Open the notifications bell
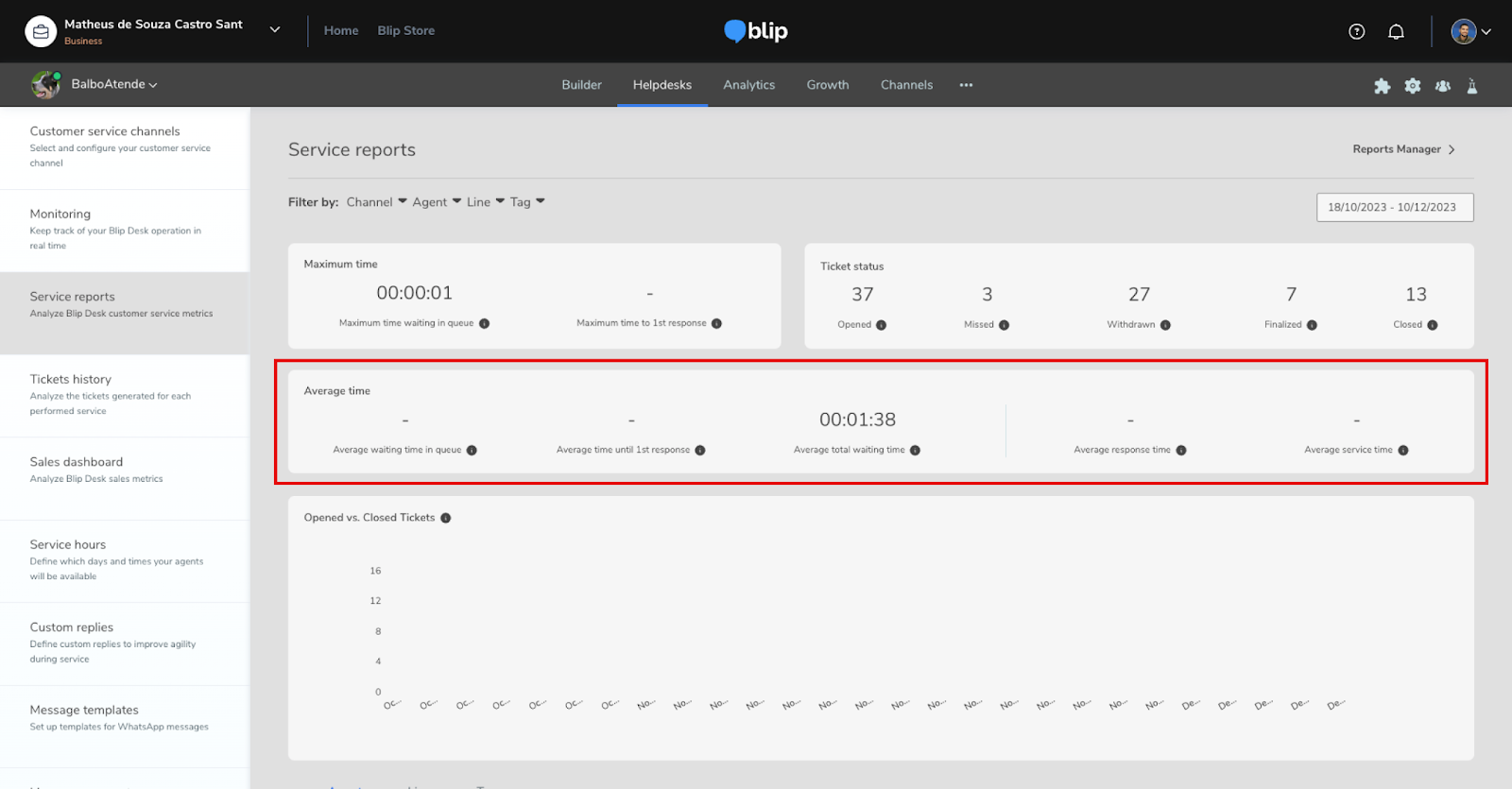Viewport: 1512px width, 789px height. coord(1396,32)
